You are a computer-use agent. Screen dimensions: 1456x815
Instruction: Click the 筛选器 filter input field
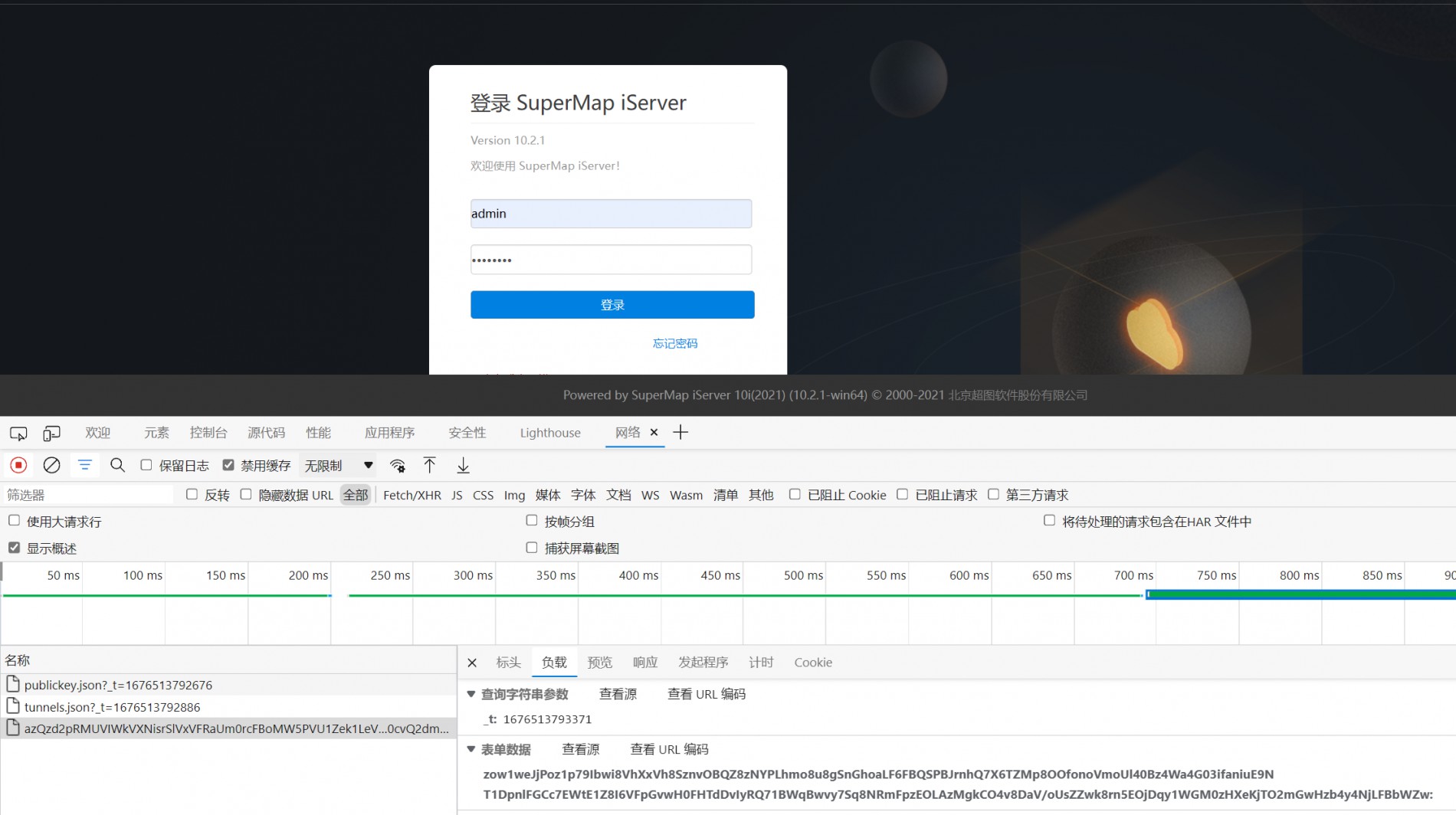pos(88,495)
